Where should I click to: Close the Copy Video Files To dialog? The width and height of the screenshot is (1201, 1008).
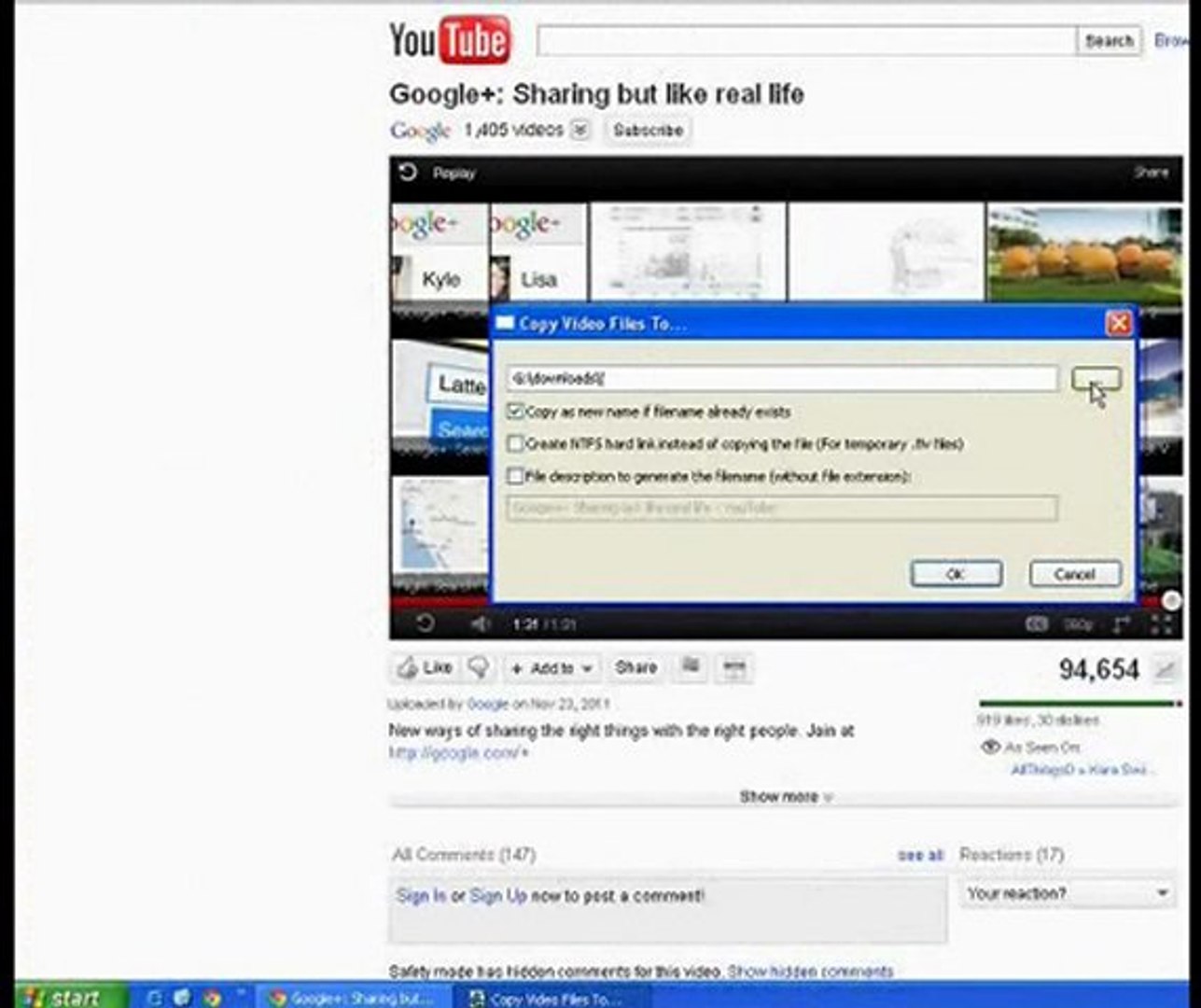pos(1118,324)
